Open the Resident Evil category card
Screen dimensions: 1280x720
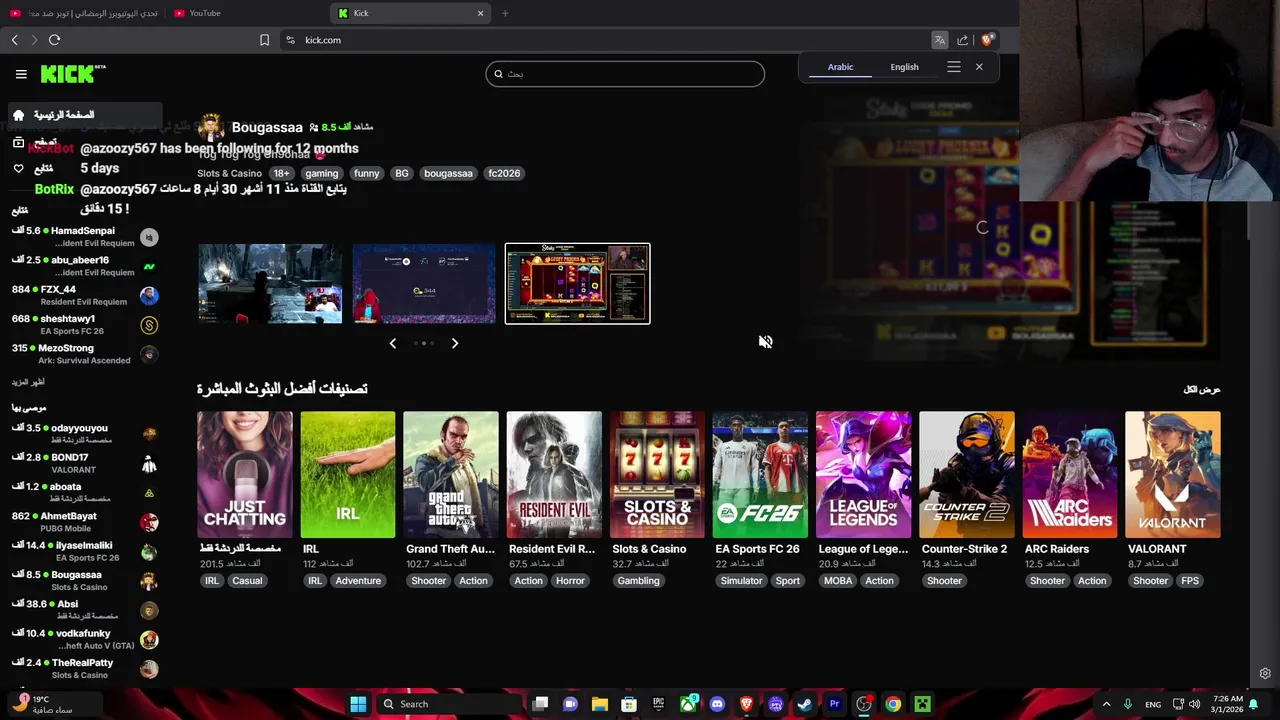(554, 475)
